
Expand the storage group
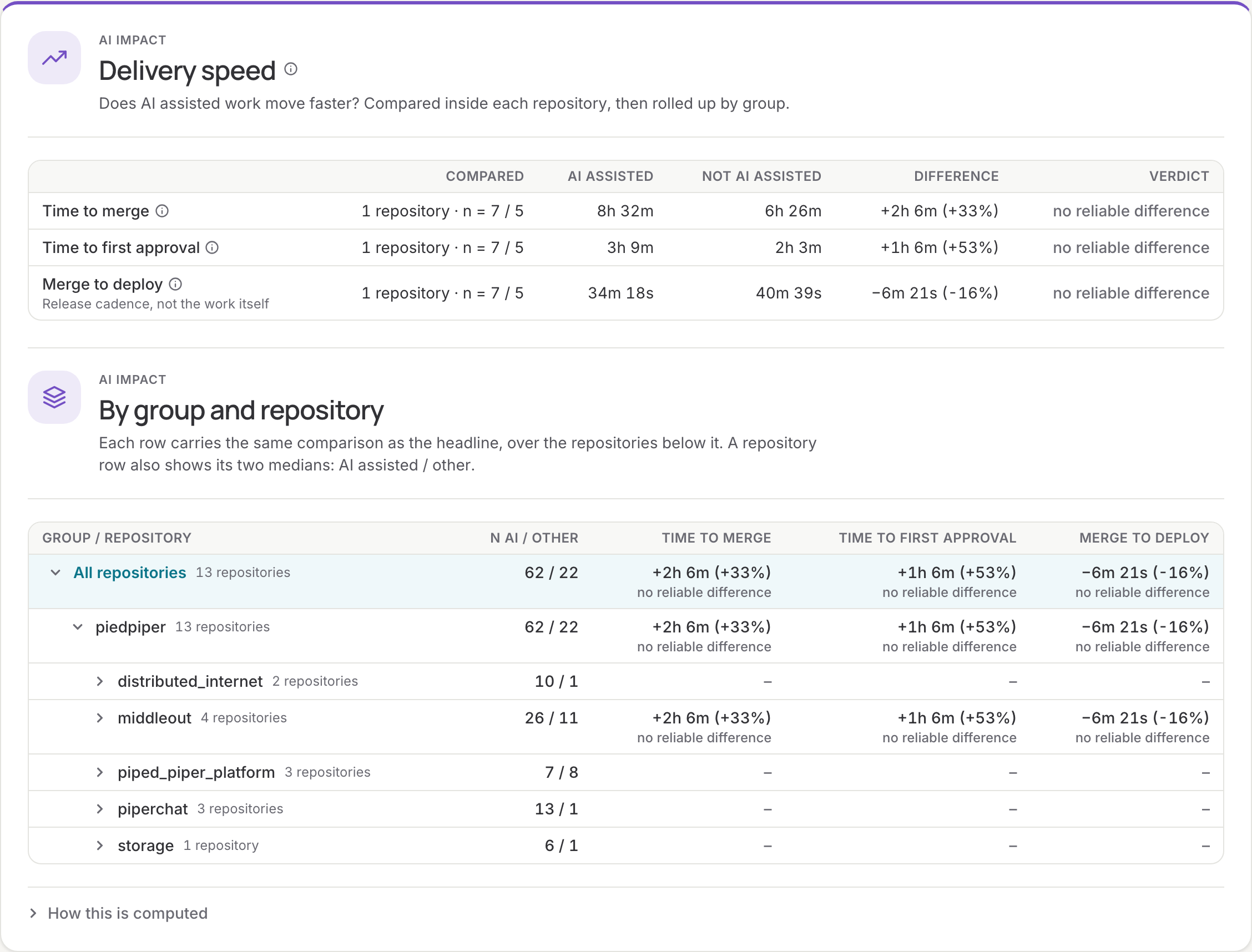(x=100, y=845)
